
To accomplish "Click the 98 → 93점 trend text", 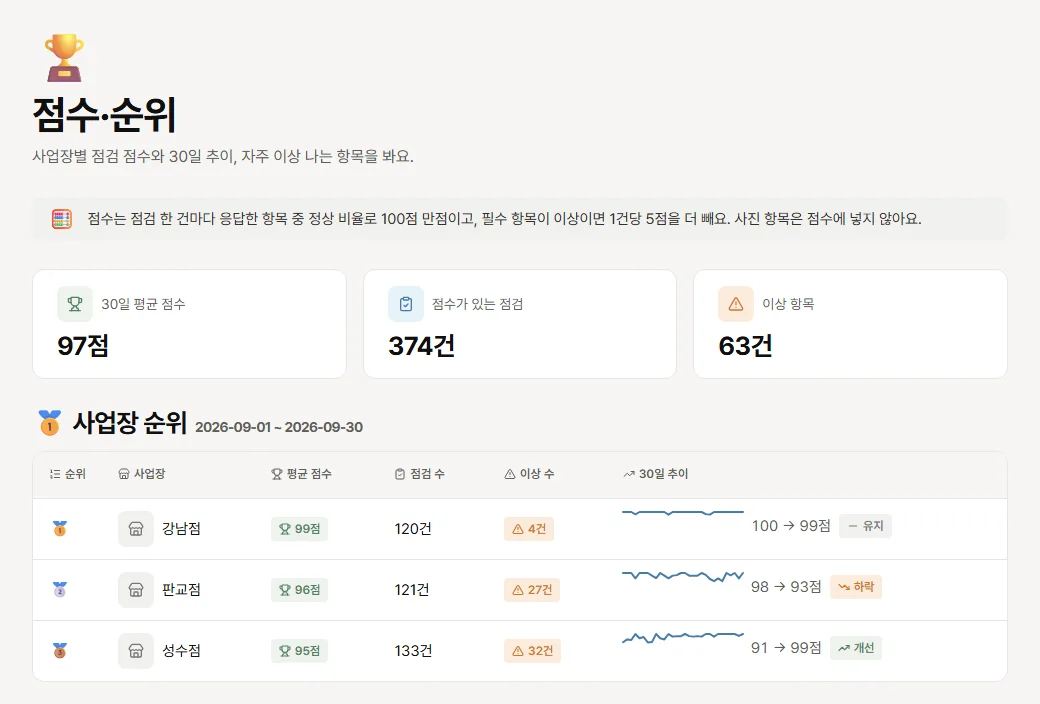I will (786, 587).
